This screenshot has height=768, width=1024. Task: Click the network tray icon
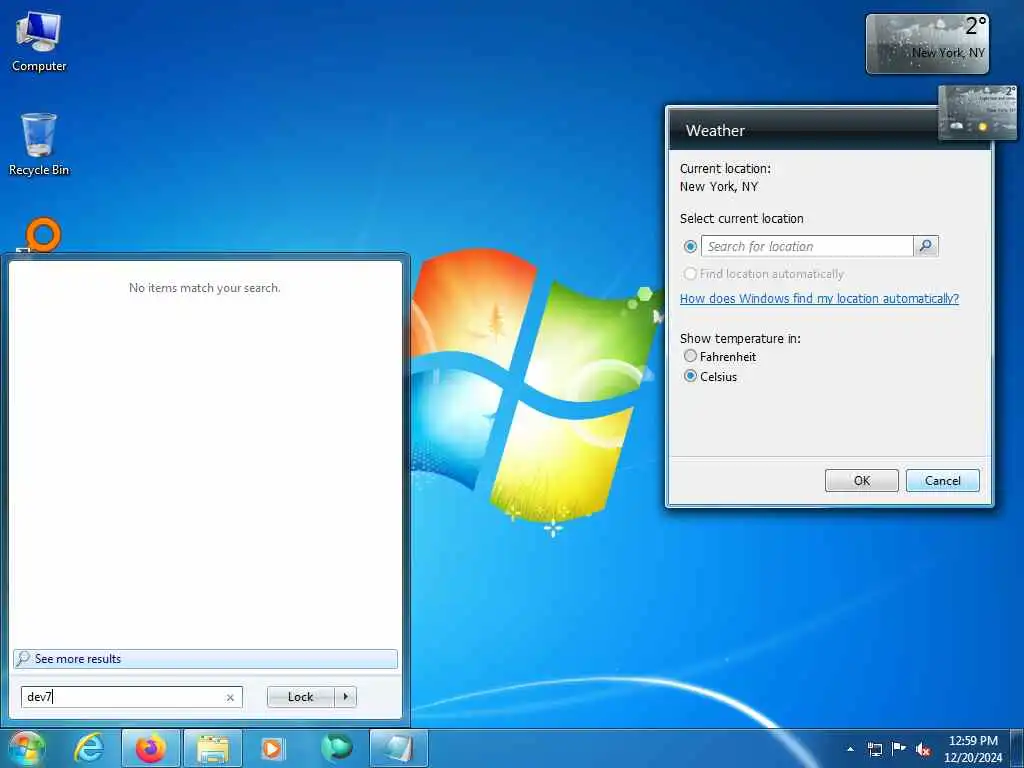(x=874, y=749)
